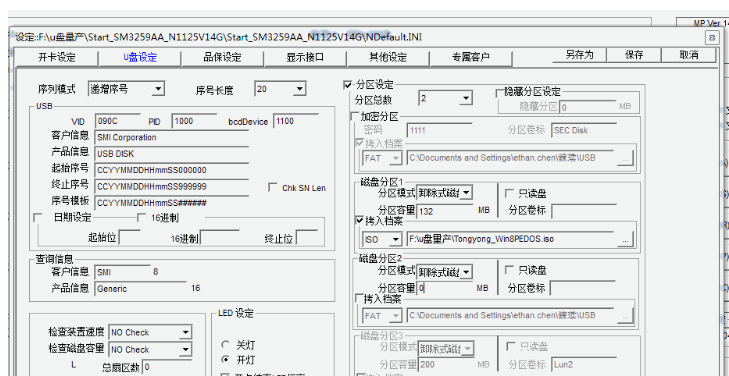Click the 序号模板 field

click(172, 203)
